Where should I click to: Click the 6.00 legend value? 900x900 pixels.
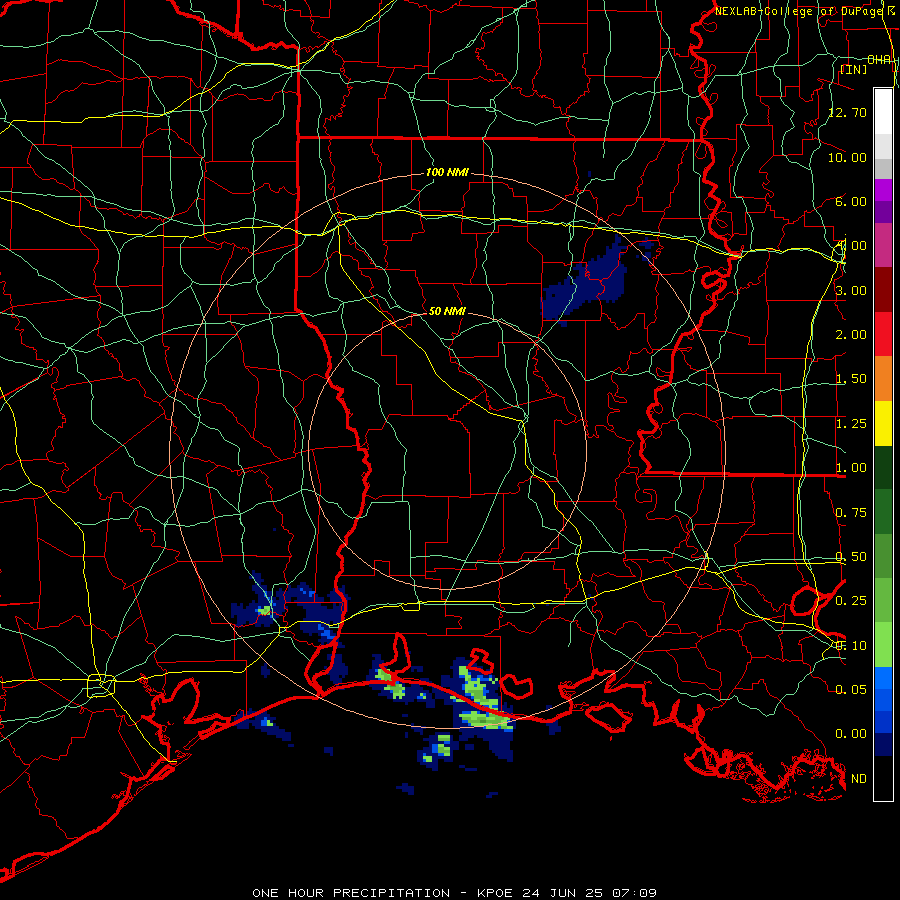(x=851, y=201)
